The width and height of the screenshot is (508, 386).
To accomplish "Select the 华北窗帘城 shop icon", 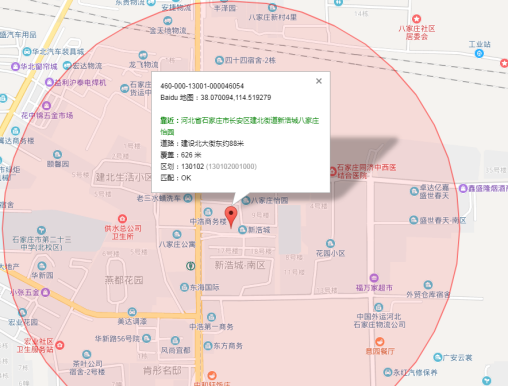I will 15,66.
